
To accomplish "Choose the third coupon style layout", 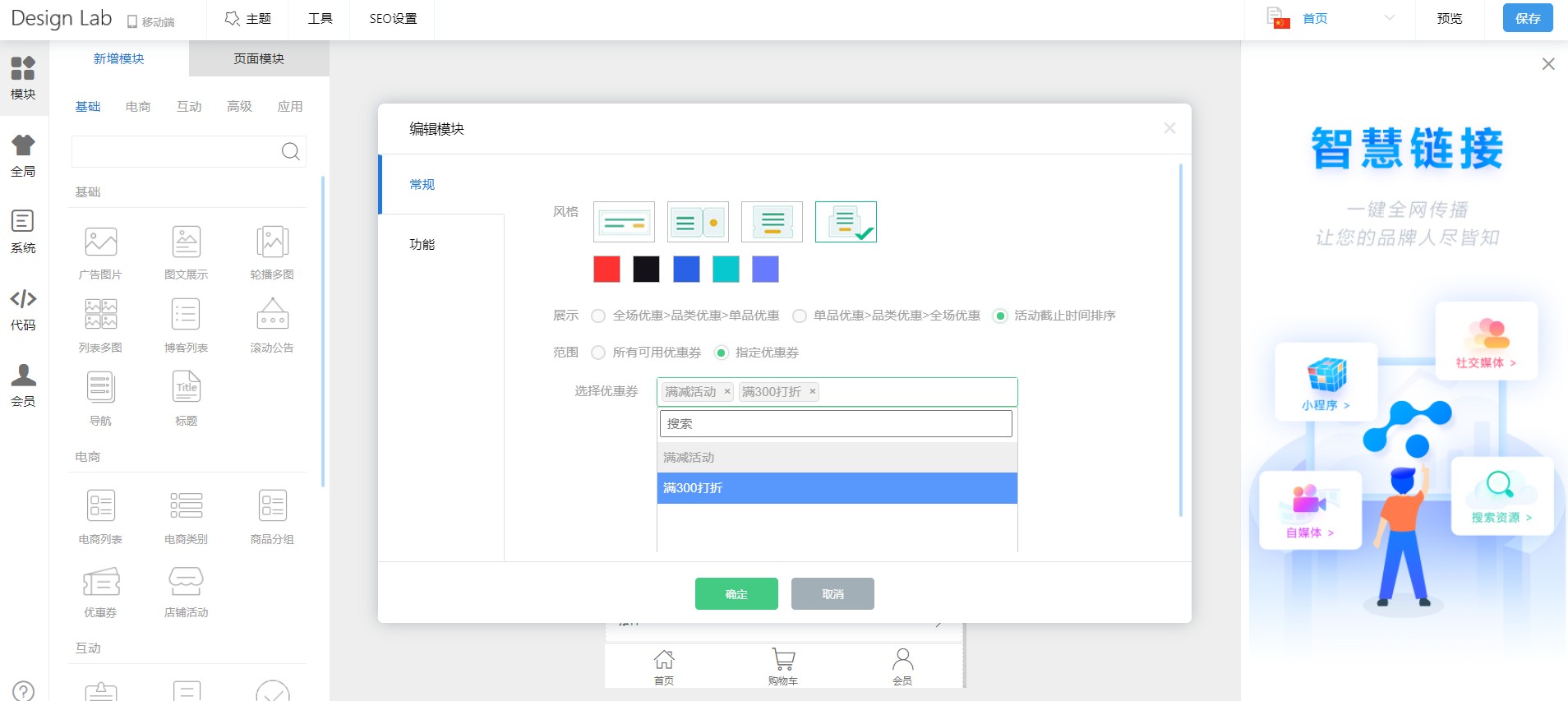I will pos(772,222).
